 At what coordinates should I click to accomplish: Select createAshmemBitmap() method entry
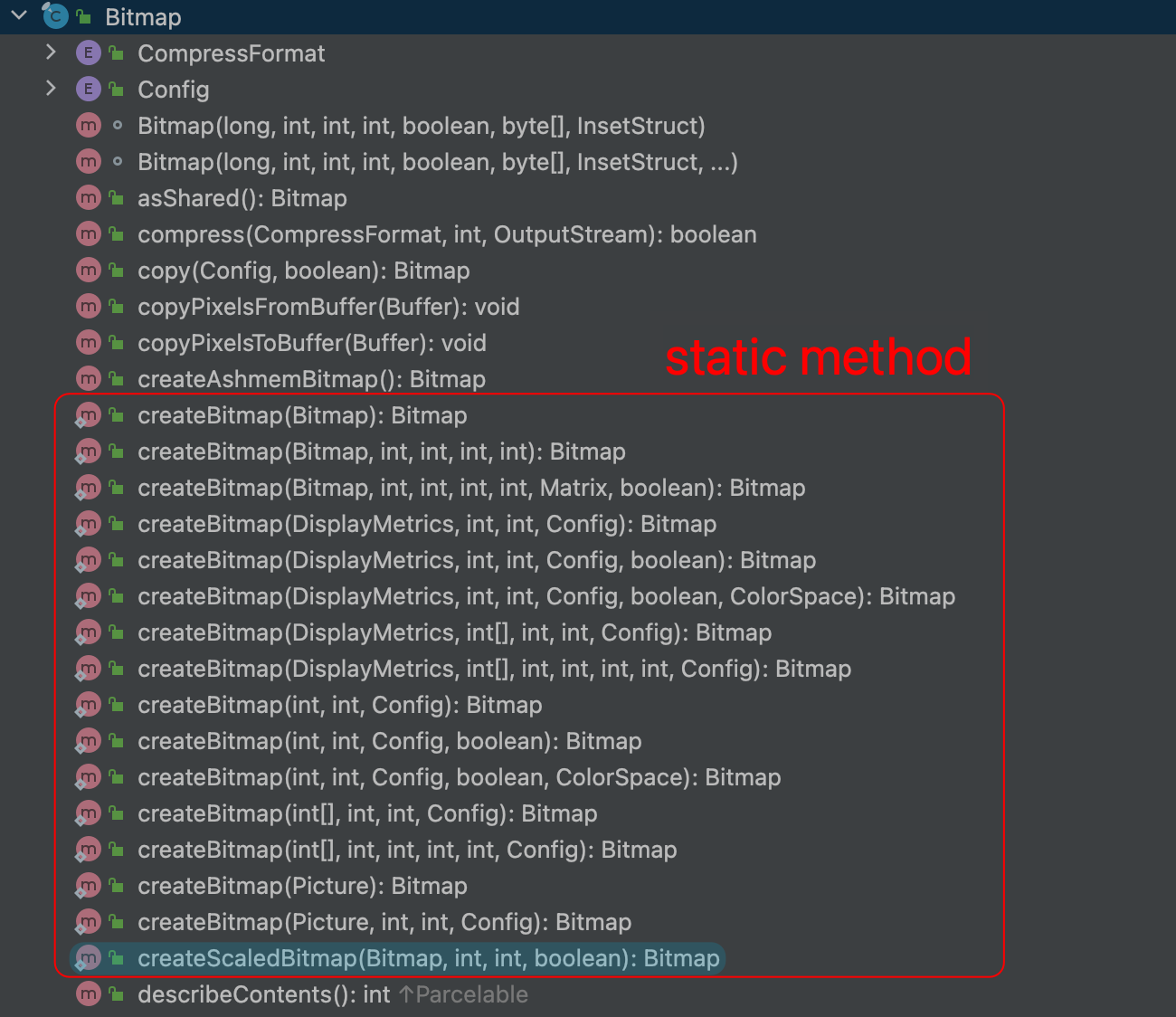coord(311,379)
